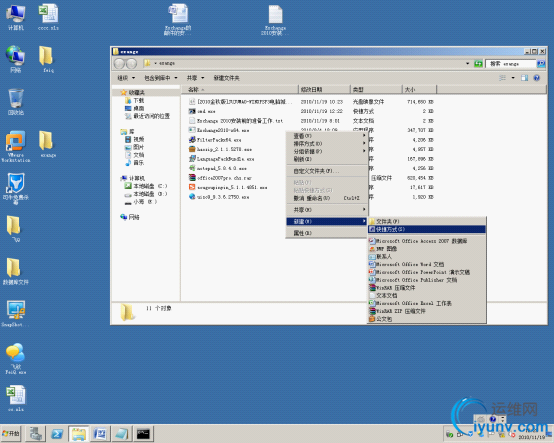Click the command prompt icon in taskbar
Image resolution: width=554 pixels, height=443 pixels.
[x=143, y=433]
